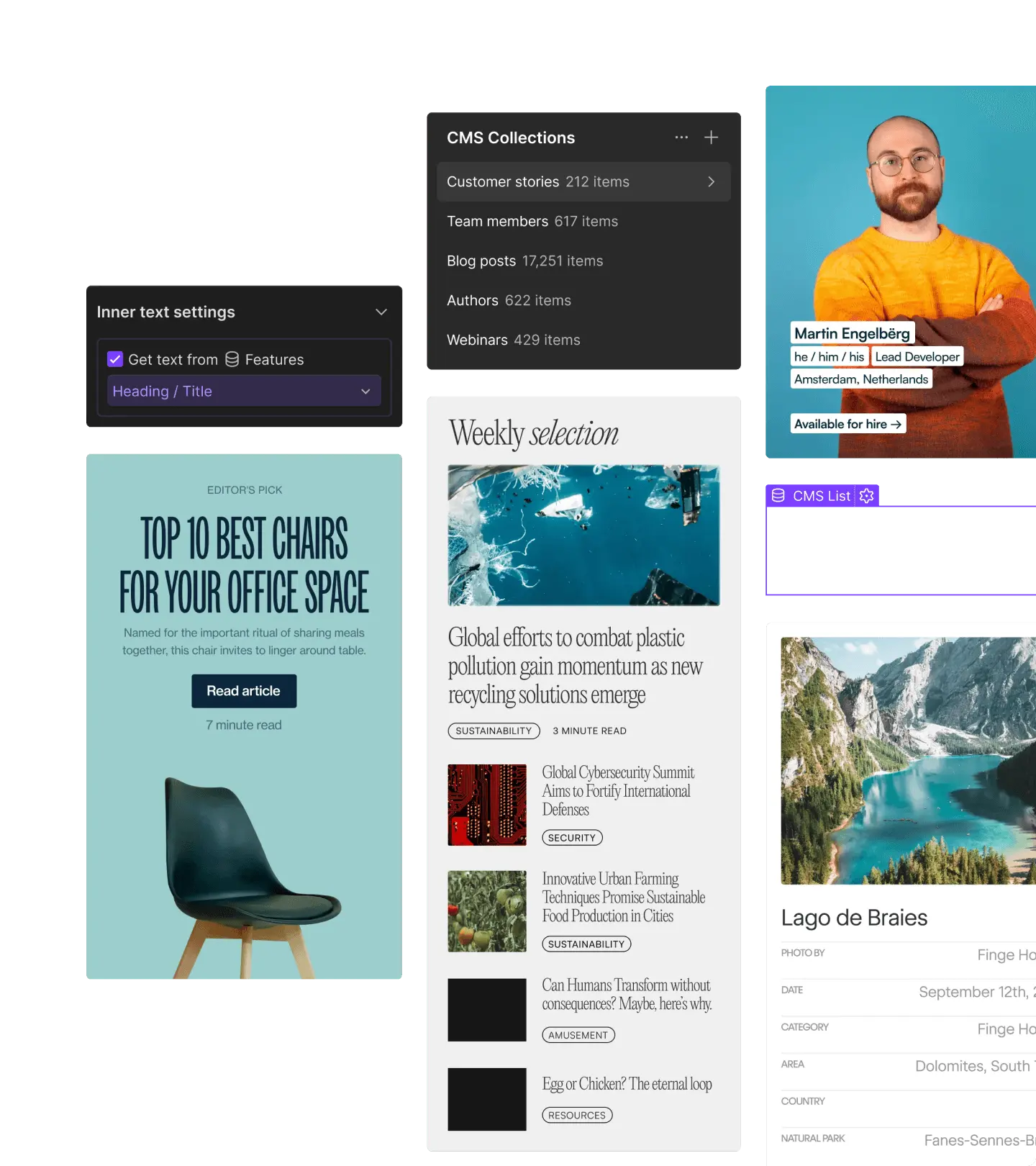Click the database icon beside Features
Viewport: 1036px width, 1166px height.
click(x=232, y=359)
